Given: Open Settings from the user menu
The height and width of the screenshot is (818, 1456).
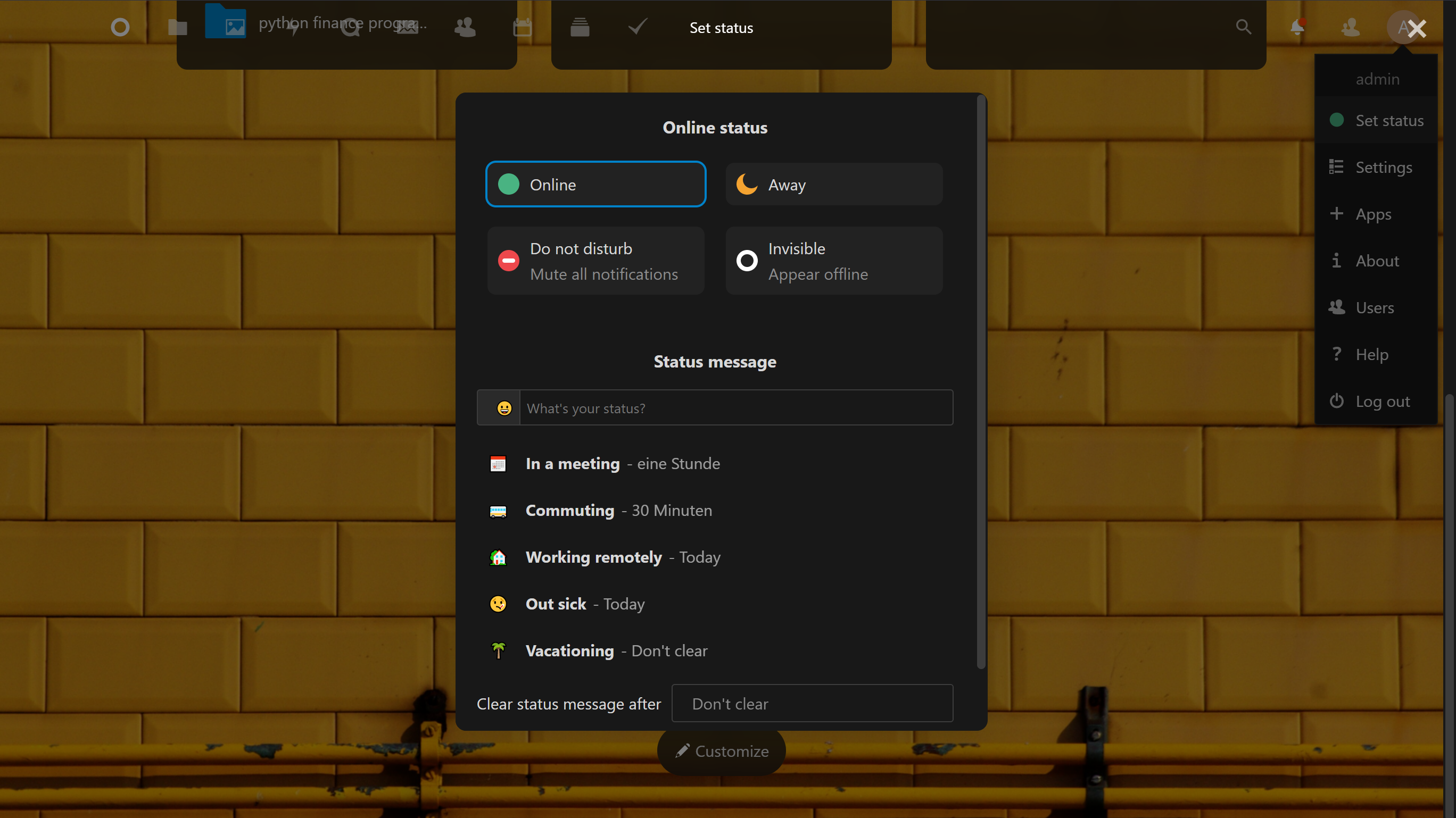Looking at the screenshot, I should (x=1383, y=167).
